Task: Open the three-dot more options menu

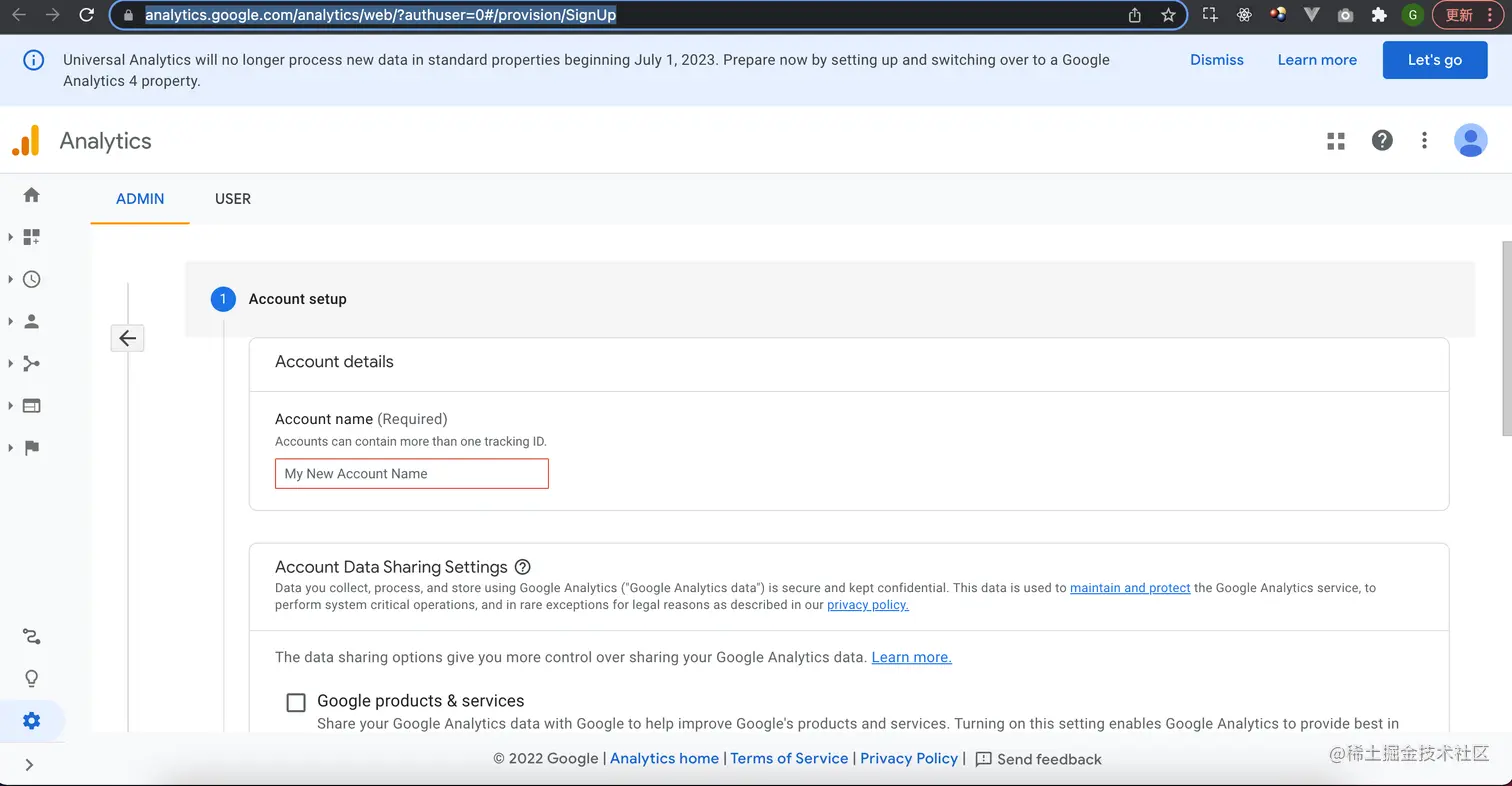Action: tap(1424, 141)
